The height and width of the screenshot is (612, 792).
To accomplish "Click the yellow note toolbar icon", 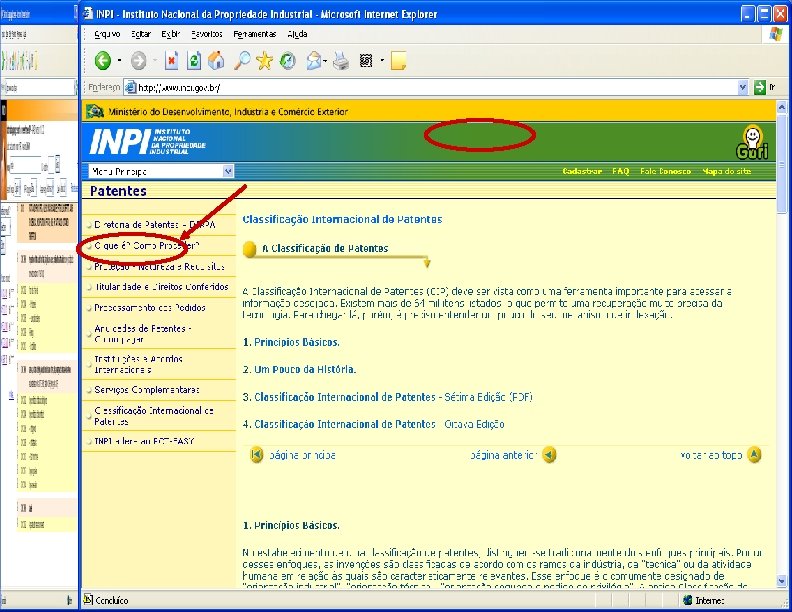I will coord(398,61).
